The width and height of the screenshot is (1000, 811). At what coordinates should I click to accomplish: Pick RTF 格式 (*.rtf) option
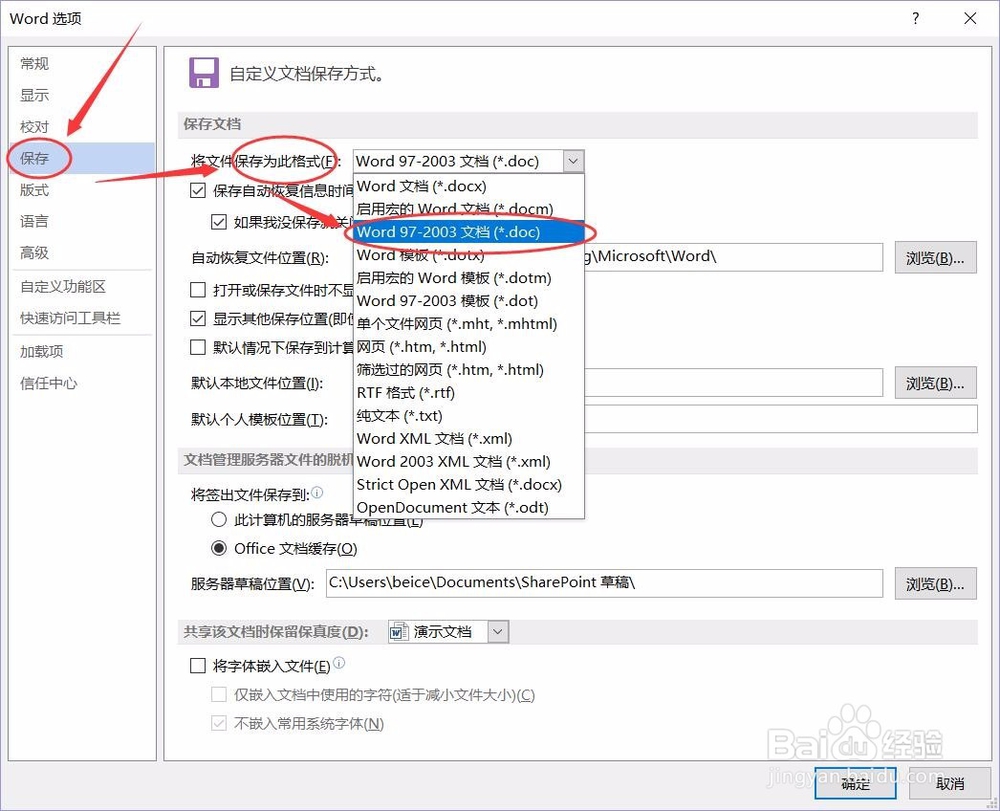[469, 393]
